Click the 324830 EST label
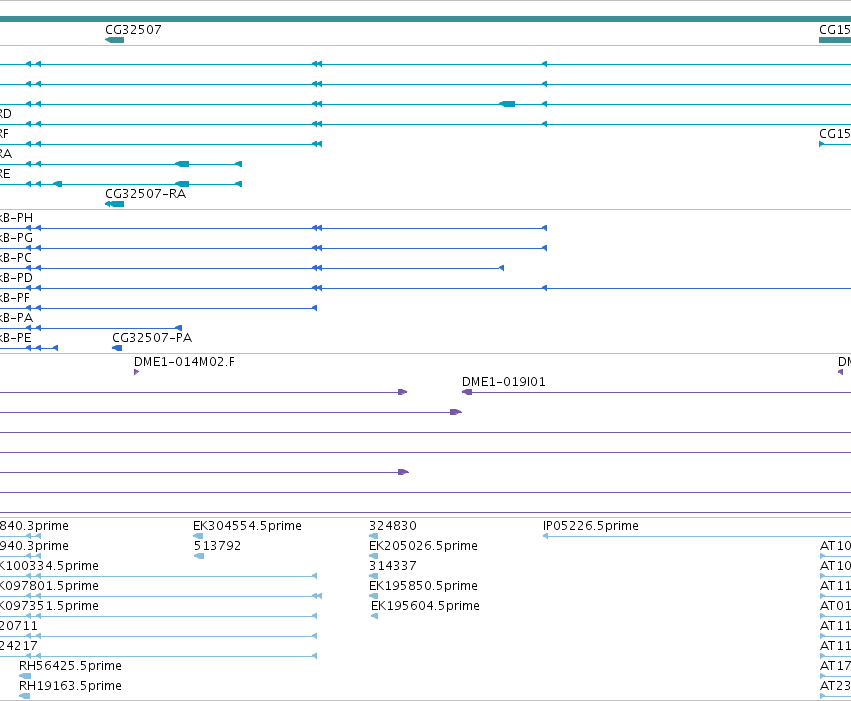Image resolution: width=851 pixels, height=701 pixels. pos(392,525)
